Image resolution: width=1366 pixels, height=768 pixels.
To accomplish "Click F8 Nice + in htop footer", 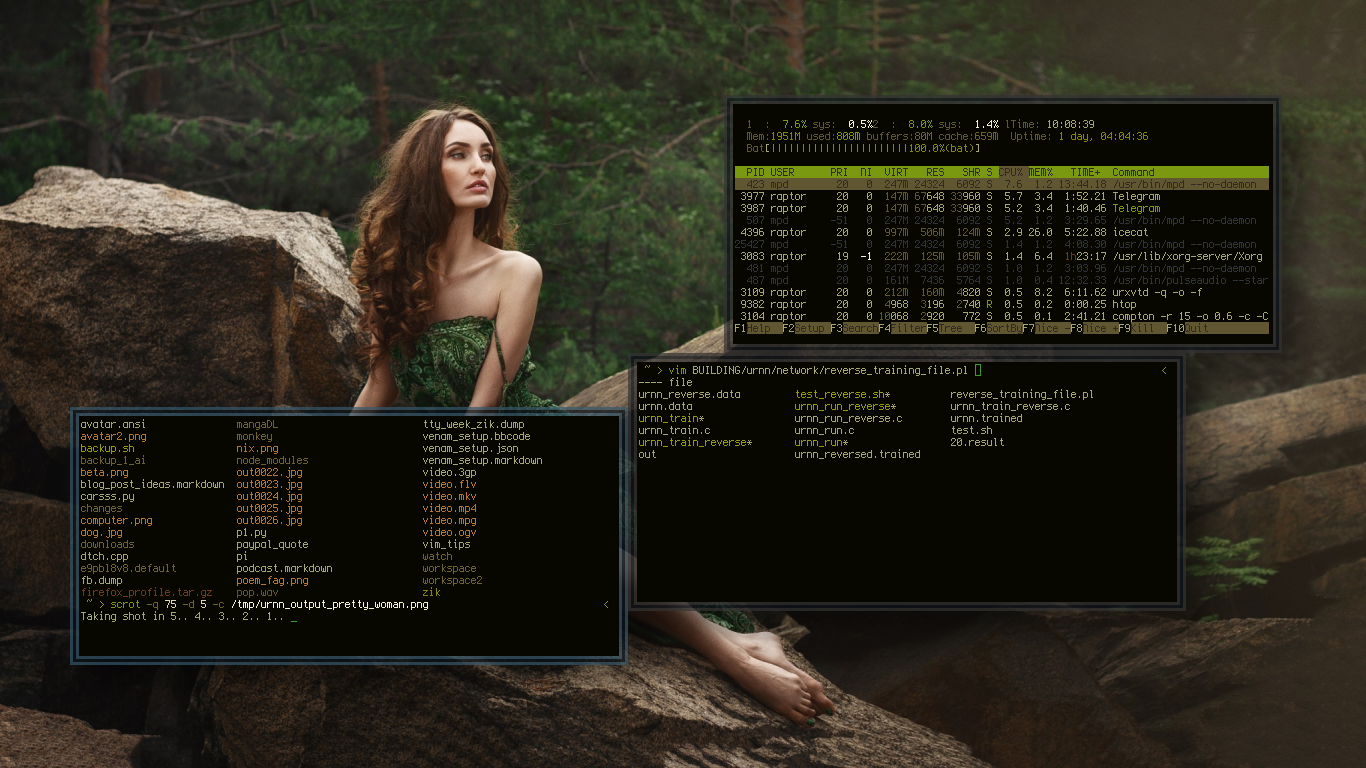I will 1094,328.
